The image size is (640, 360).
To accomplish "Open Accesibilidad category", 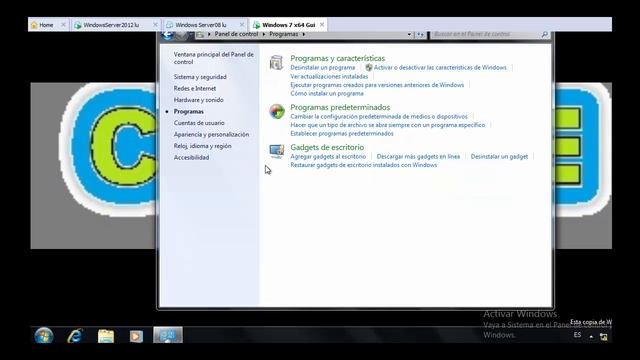I will [x=191, y=157].
